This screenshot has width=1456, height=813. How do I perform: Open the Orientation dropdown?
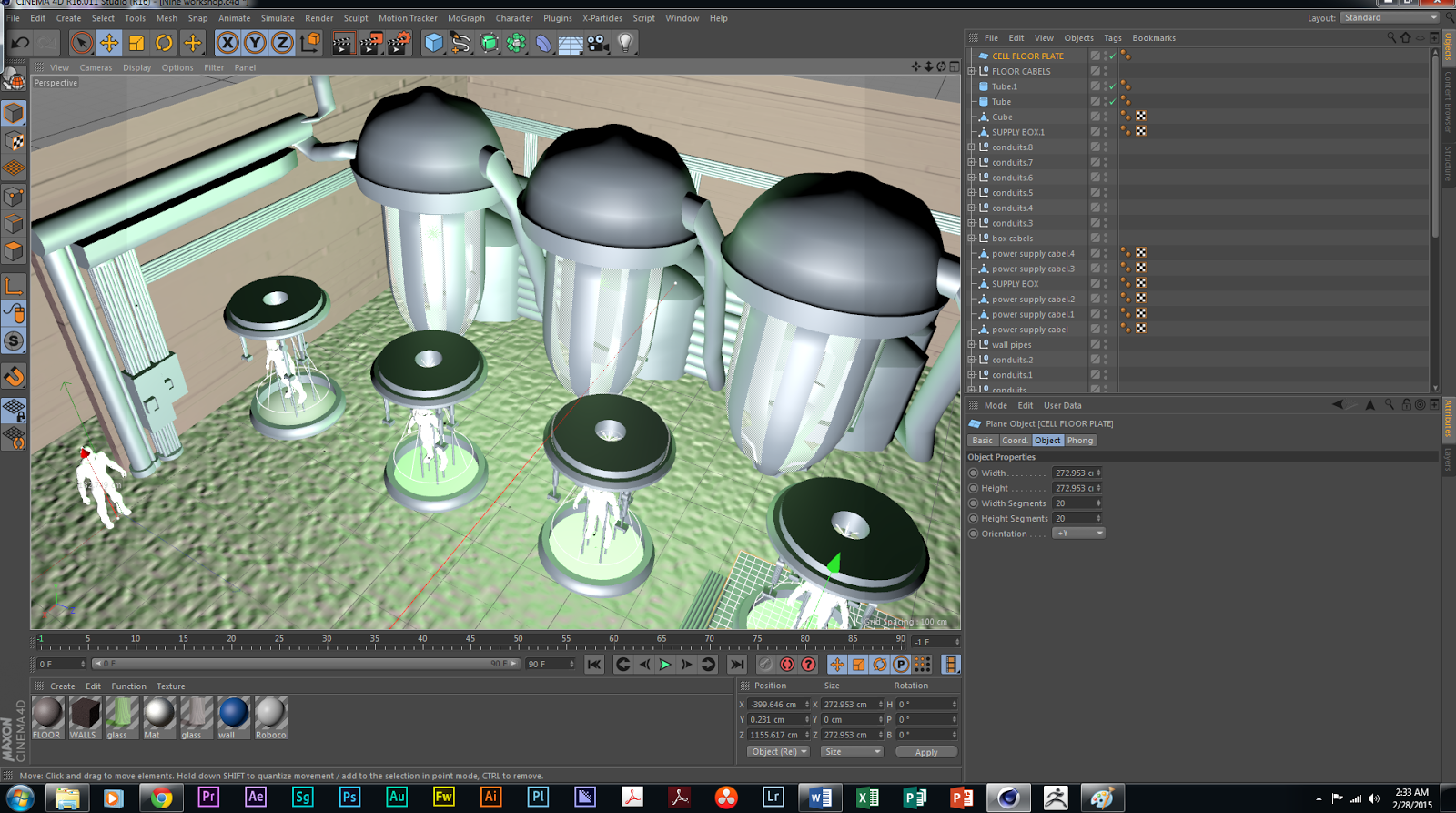coord(1078,534)
